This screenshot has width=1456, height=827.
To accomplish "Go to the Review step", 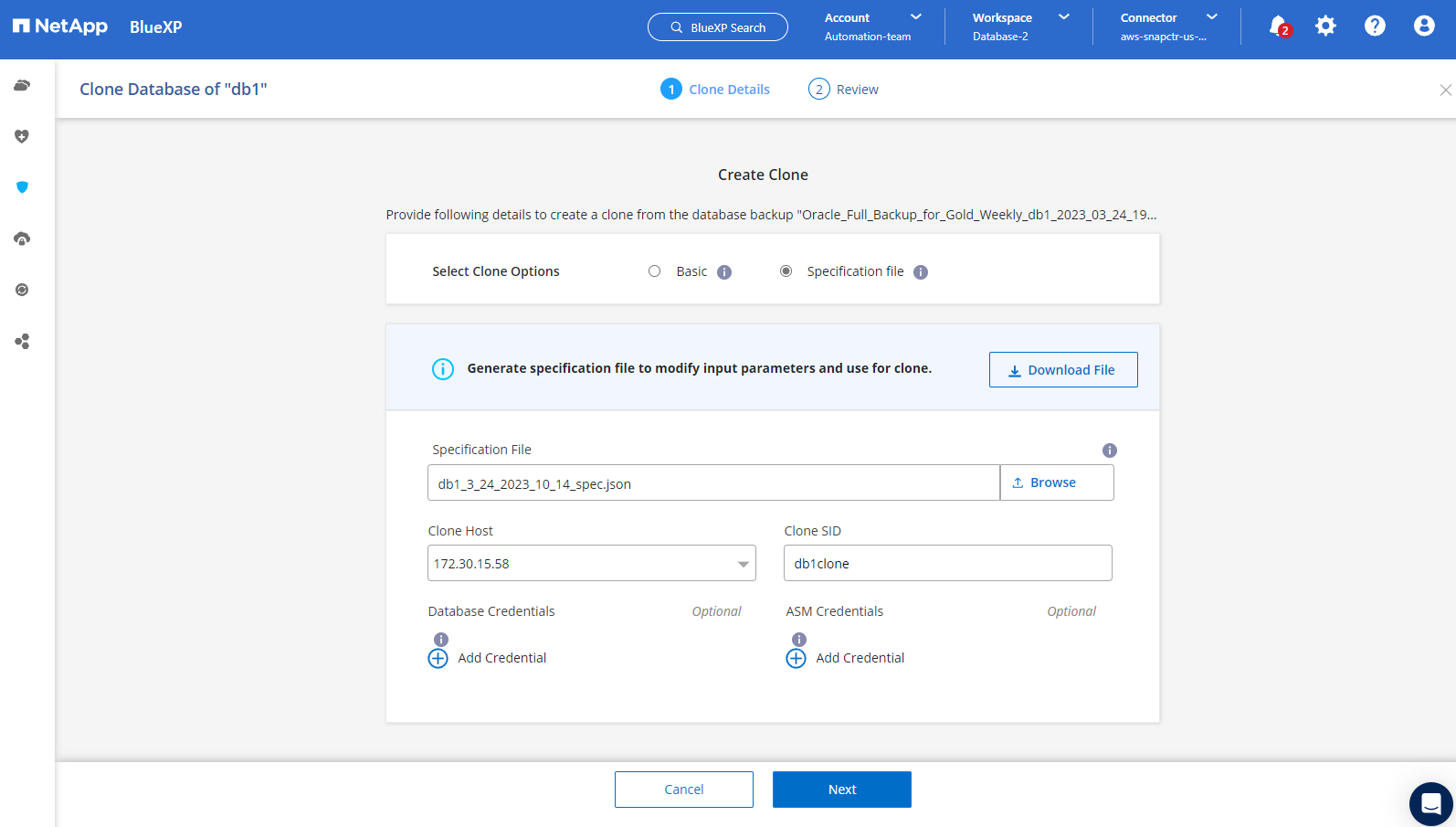I will pyautogui.click(x=843, y=90).
